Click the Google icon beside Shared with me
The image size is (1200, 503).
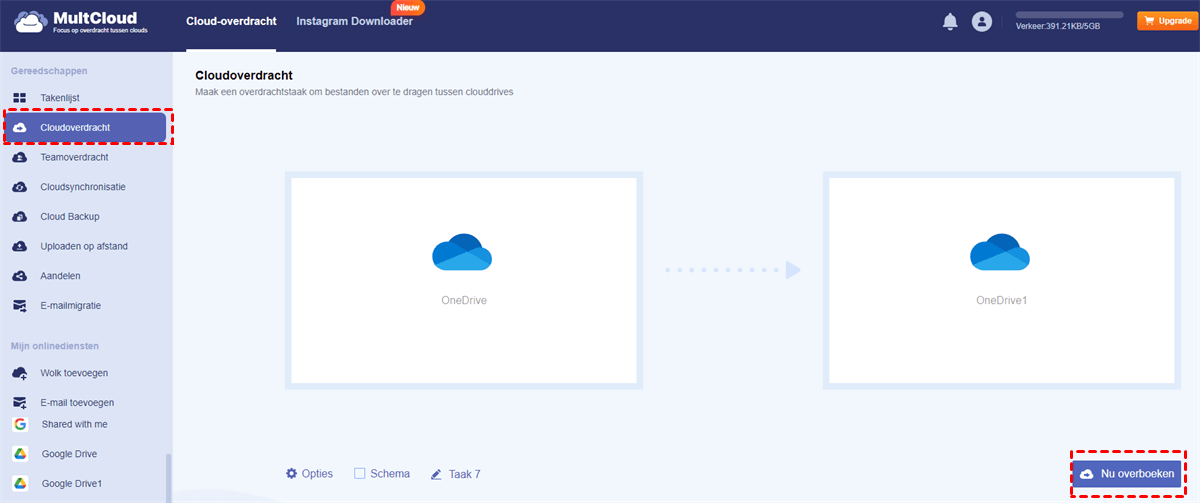pos(19,424)
